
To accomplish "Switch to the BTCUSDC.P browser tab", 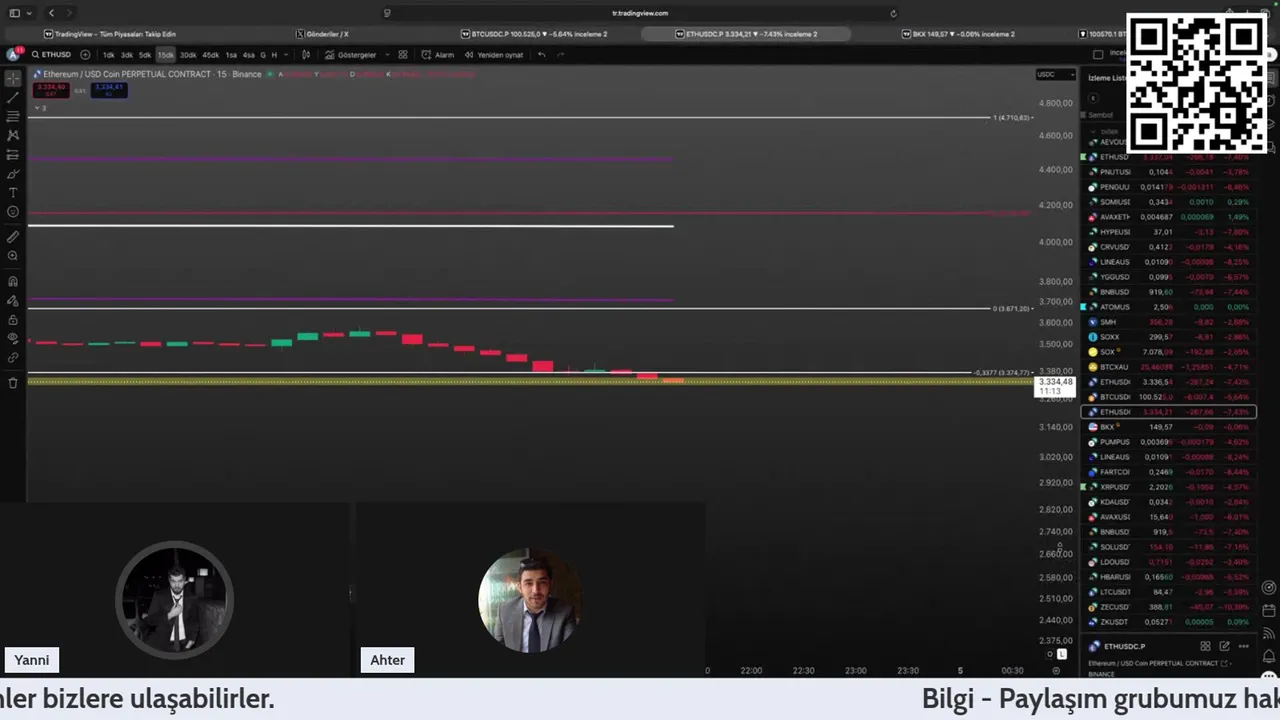I will pyautogui.click(x=534, y=34).
